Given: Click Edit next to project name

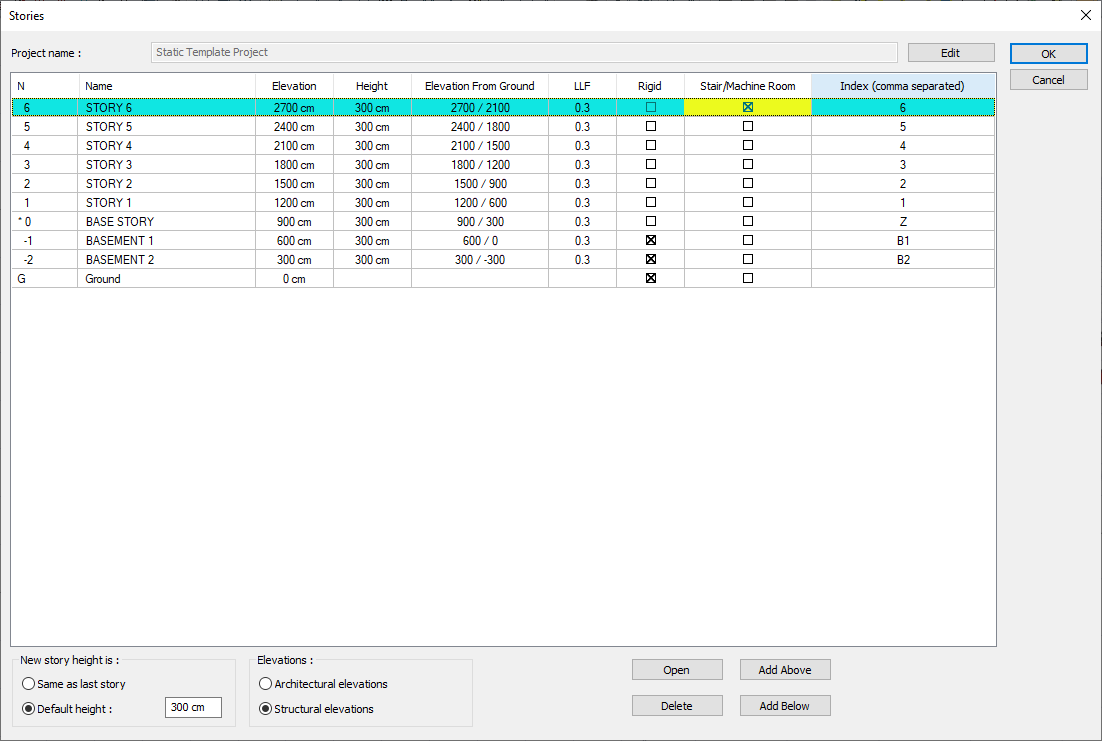Looking at the screenshot, I should point(950,53).
